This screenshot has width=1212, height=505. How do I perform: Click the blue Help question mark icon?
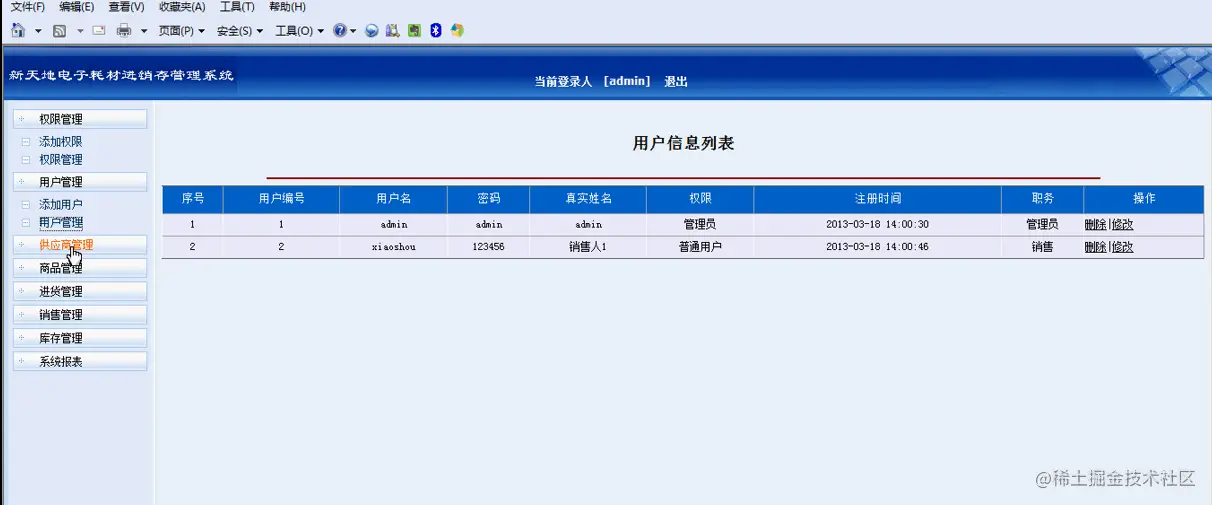[340, 31]
